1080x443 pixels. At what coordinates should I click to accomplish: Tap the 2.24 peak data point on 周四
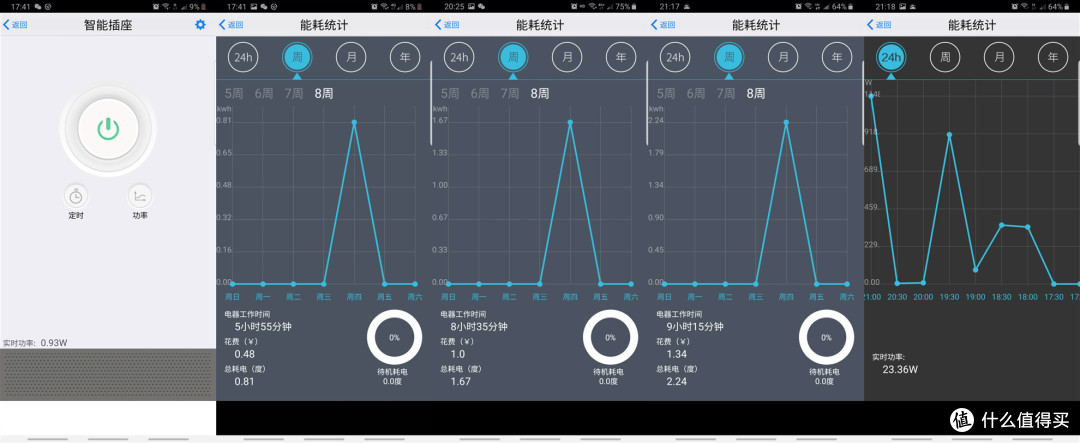(x=786, y=123)
